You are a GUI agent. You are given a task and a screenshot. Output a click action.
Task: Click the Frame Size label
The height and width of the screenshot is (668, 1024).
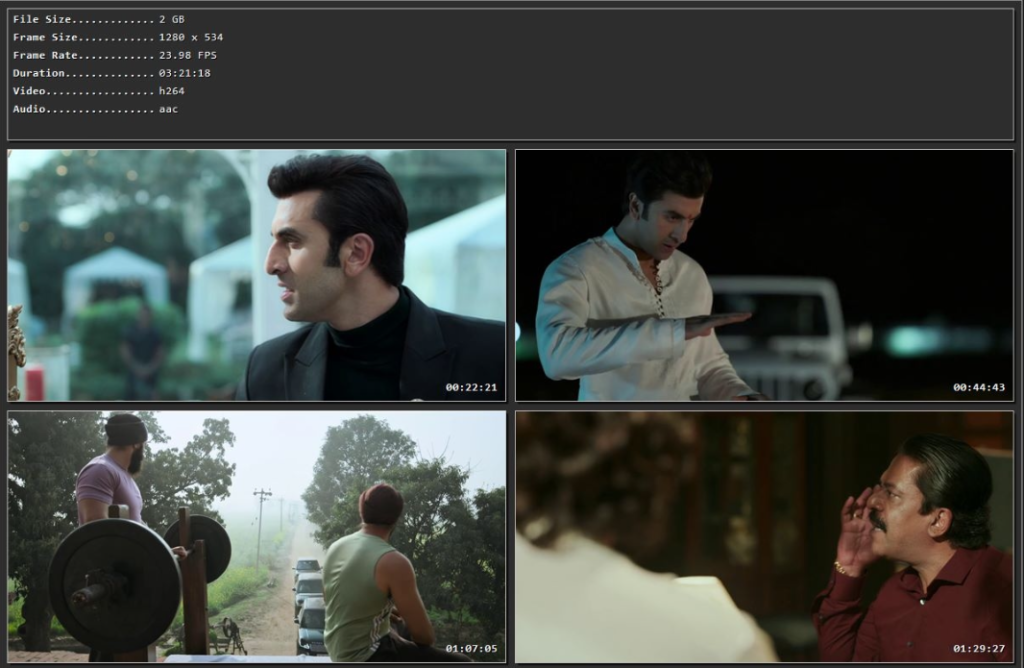point(45,37)
